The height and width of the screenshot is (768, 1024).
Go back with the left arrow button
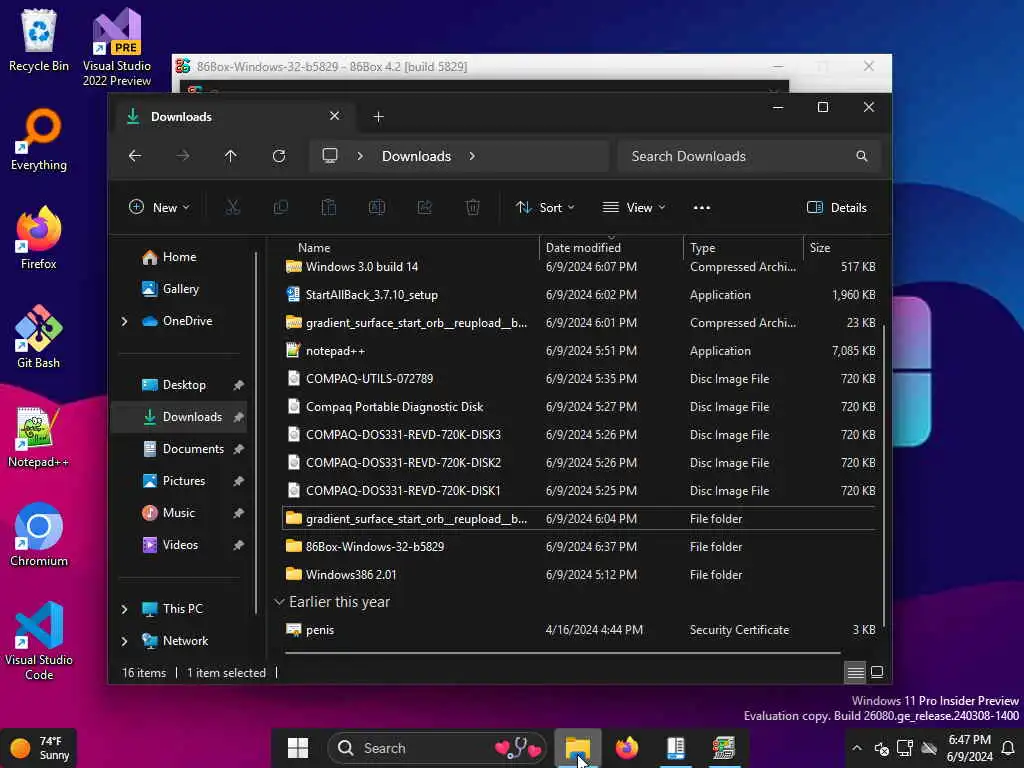[x=135, y=156]
